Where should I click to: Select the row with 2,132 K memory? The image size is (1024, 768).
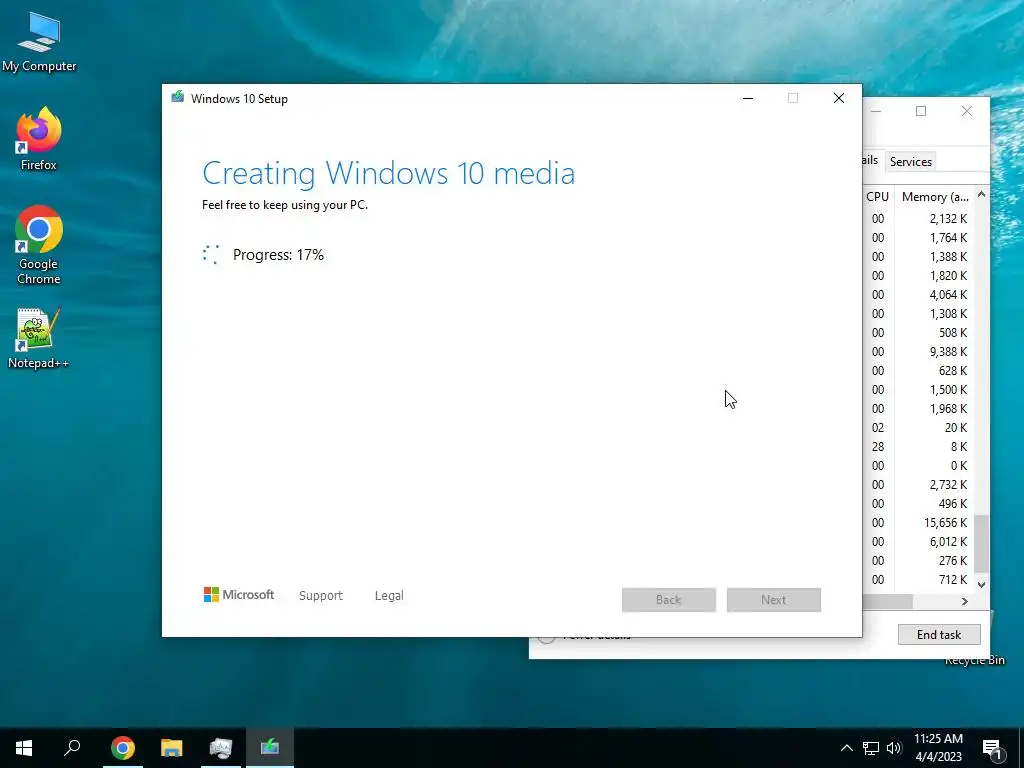pos(919,219)
